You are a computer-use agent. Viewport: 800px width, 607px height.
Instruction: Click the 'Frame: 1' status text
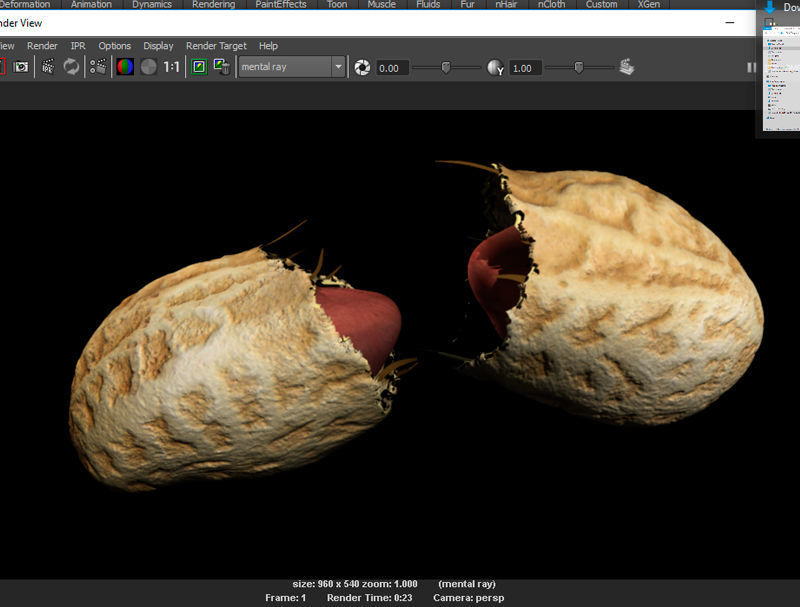[x=285, y=598]
